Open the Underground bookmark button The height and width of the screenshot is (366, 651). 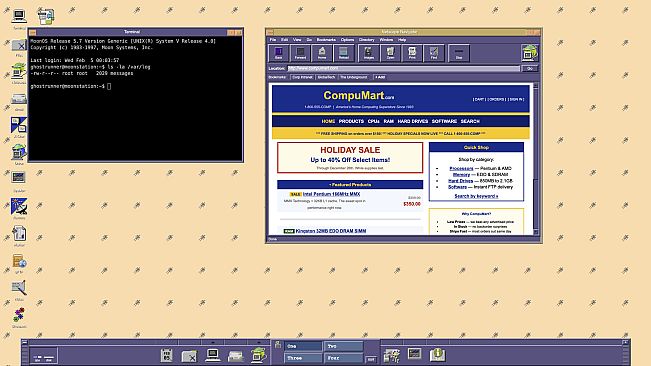[x=353, y=77]
